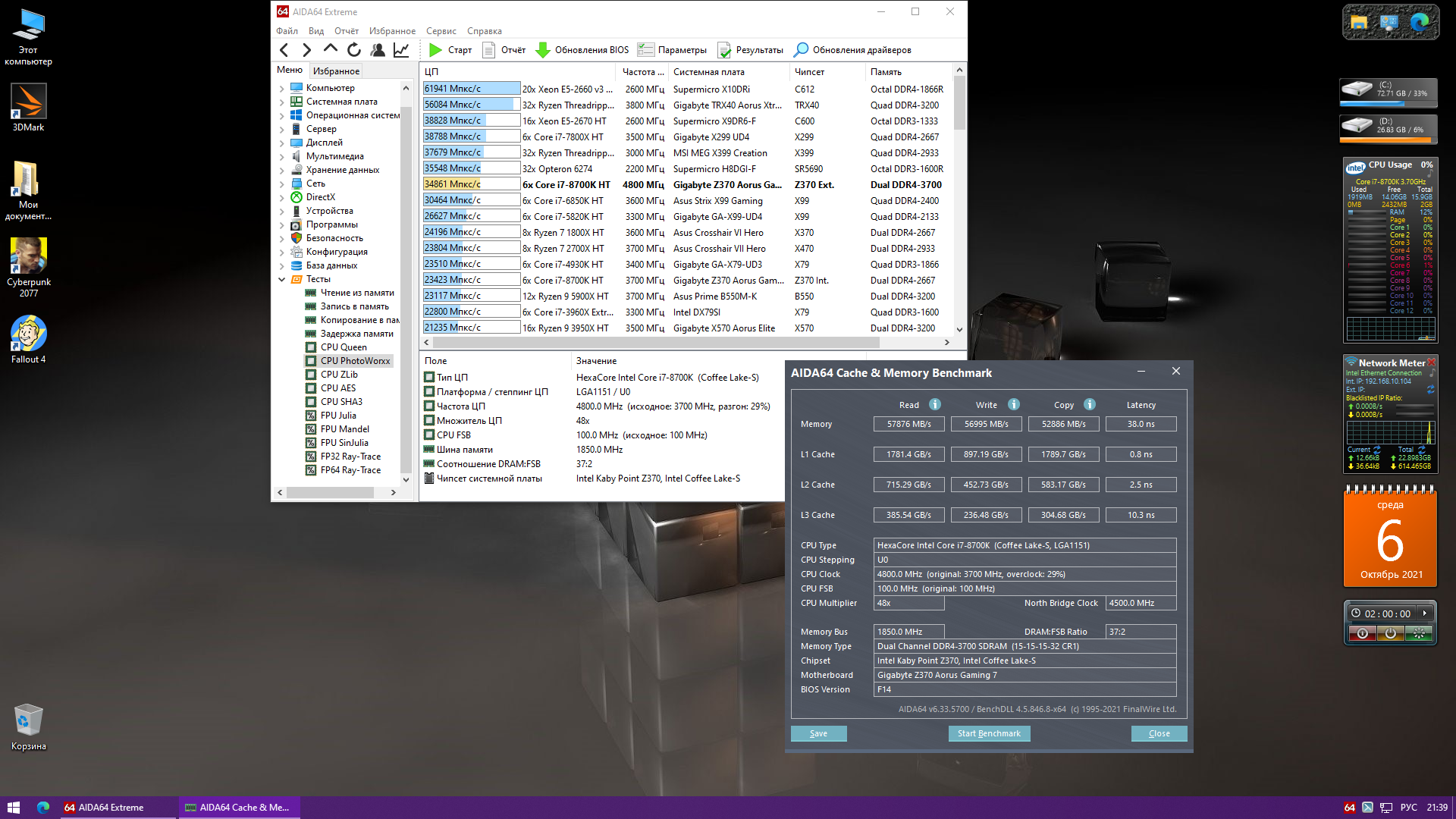The width and height of the screenshot is (1456, 819).
Task: Open Windows Start menu button
Action: pyautogui.click(x=13, y=808)
